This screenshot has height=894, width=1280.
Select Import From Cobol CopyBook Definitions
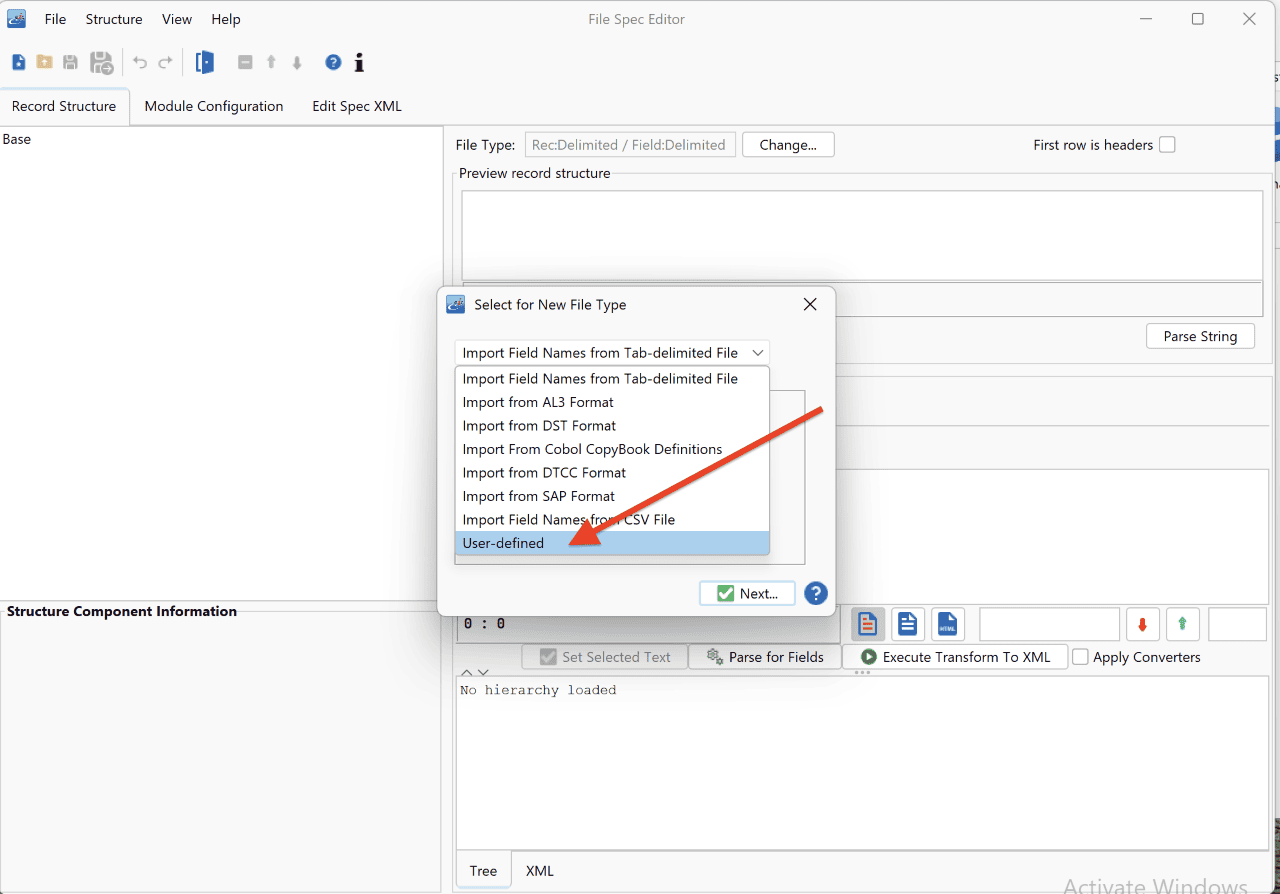pos(612,449)
